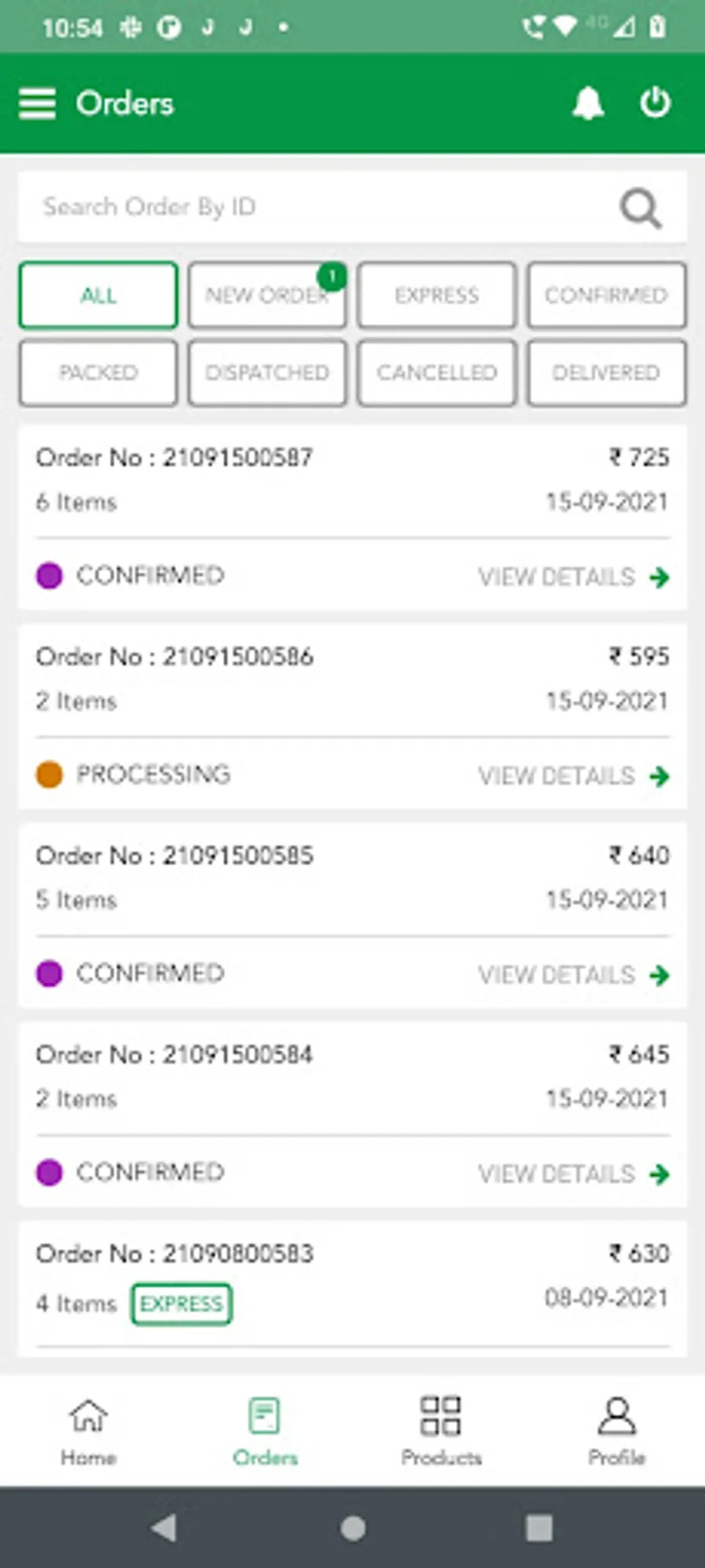Screen dimensions: 705x1568
Task: Switch to the DISPATCHED orders tab
Action: (x=267, y=373)
